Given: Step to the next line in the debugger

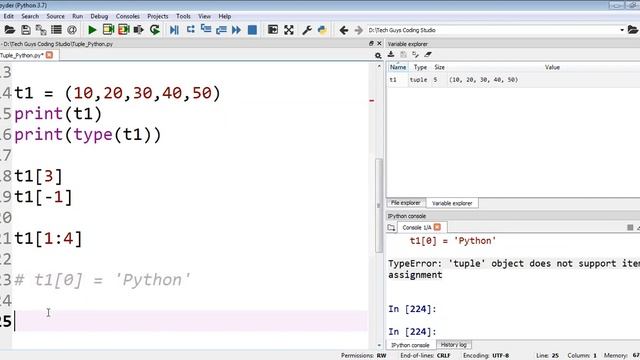Looking at the screenshot, I should point(190,30).
